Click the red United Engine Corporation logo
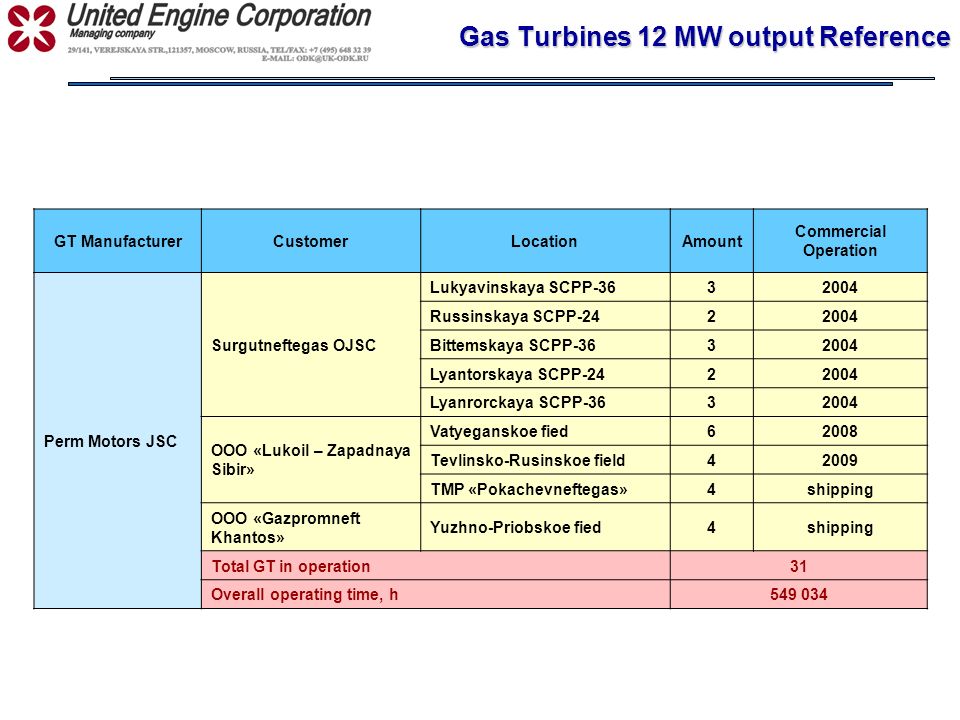 tap(32, 28)
